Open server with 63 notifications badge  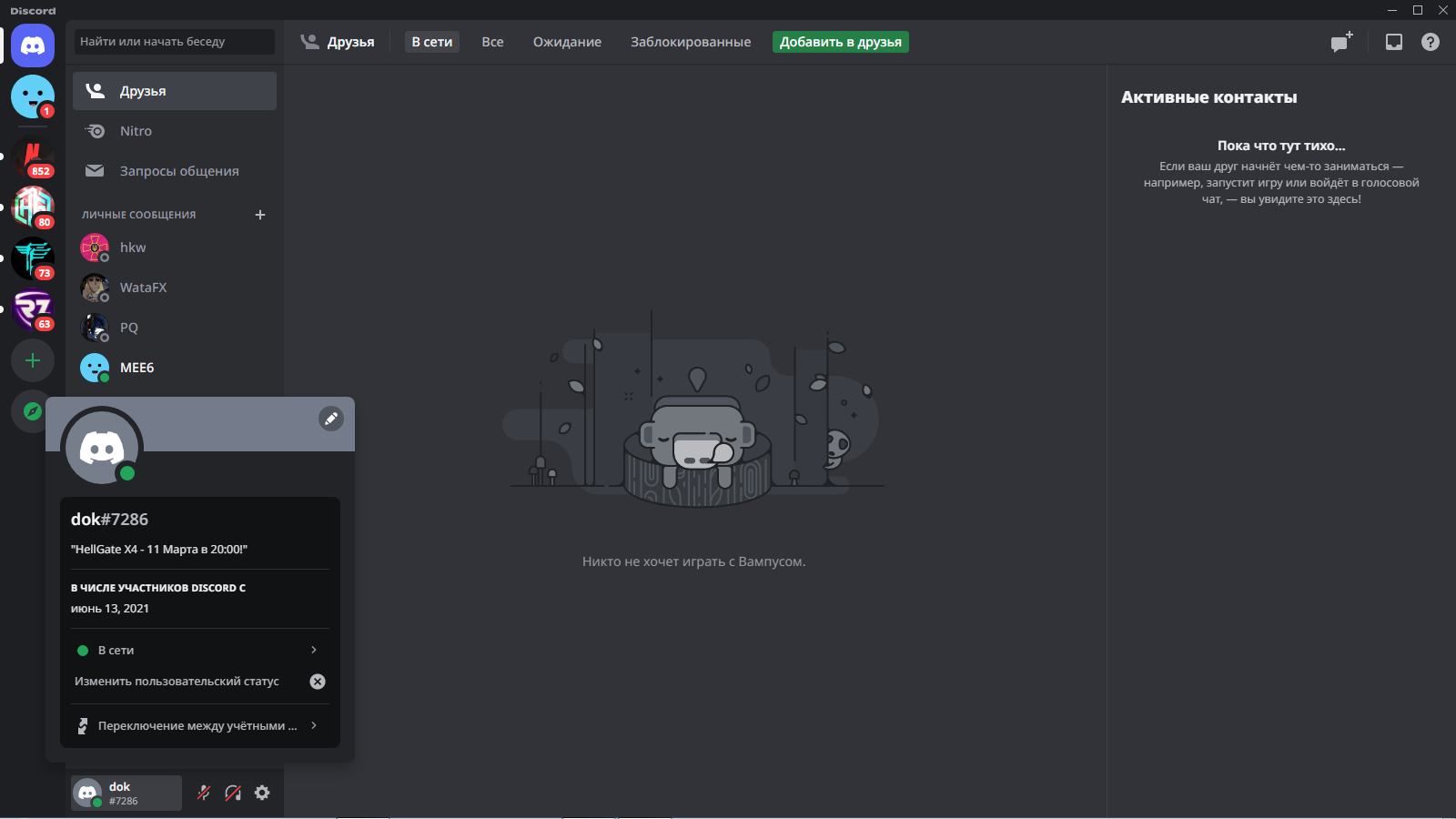click(x=33, y=309)
